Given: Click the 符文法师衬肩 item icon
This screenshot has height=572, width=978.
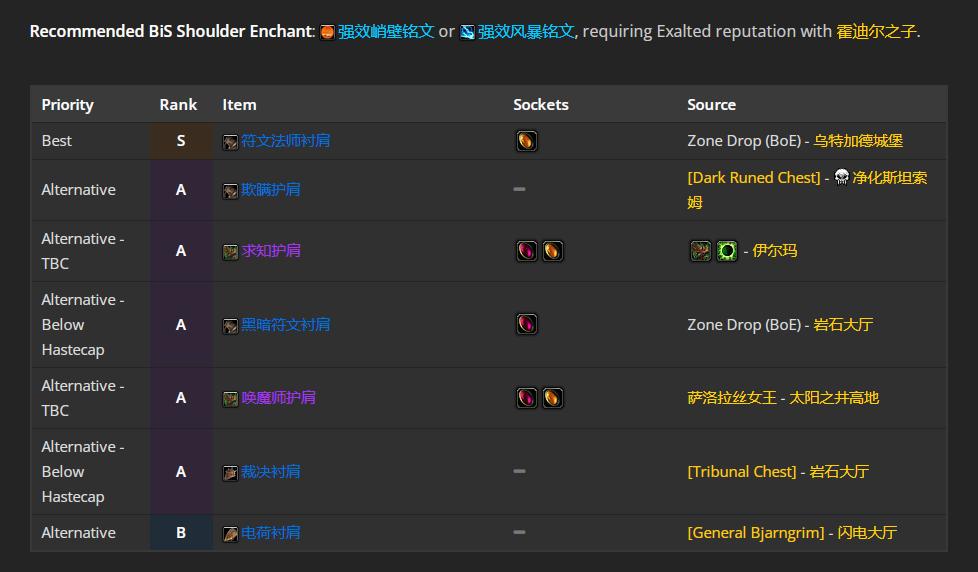Looking at the screenshot, I should [230, 142].
